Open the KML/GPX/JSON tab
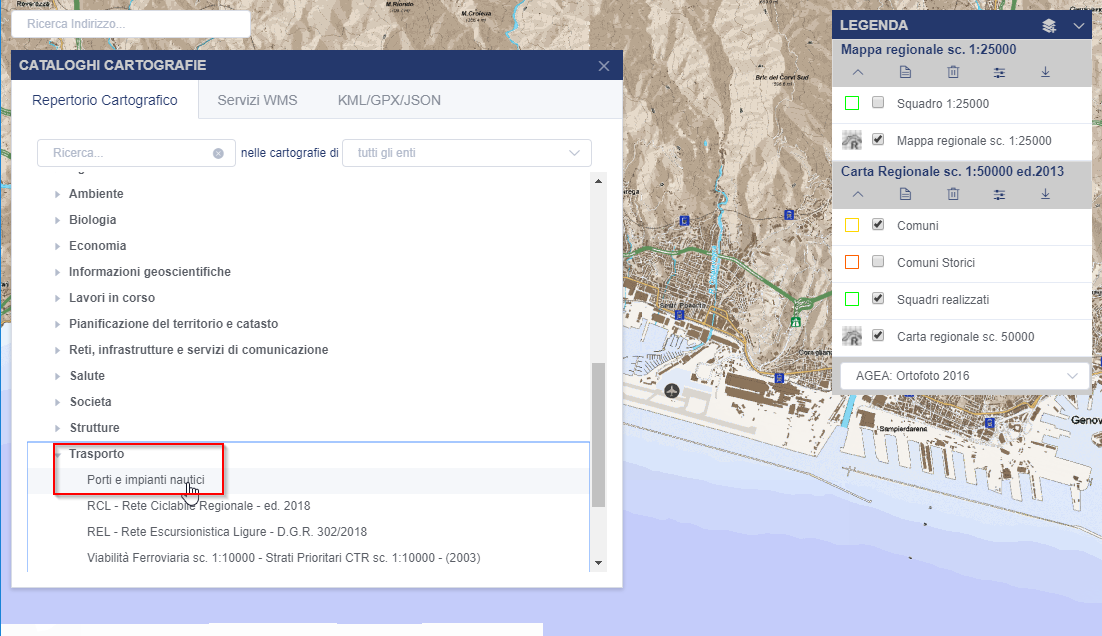 pyautogui.click(x=389, y=100)
